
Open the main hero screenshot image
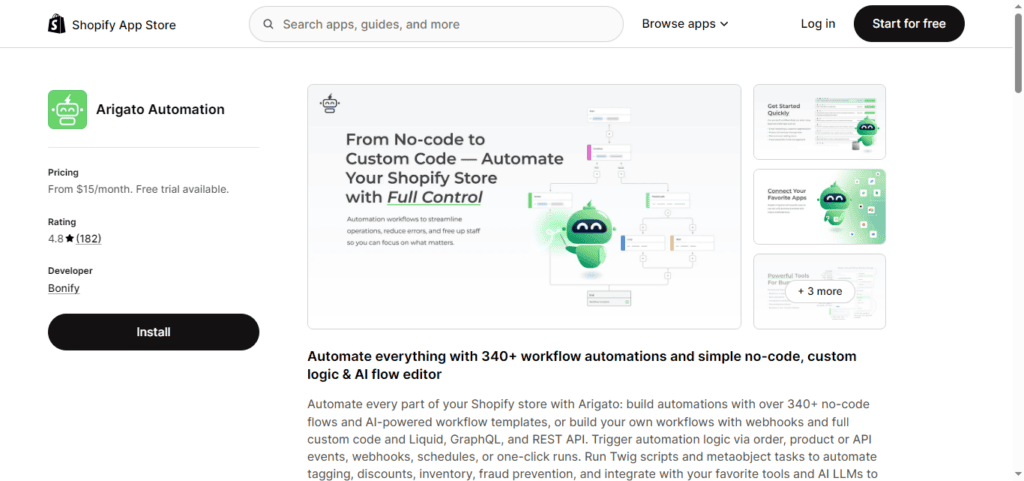(x=524, y=206)
